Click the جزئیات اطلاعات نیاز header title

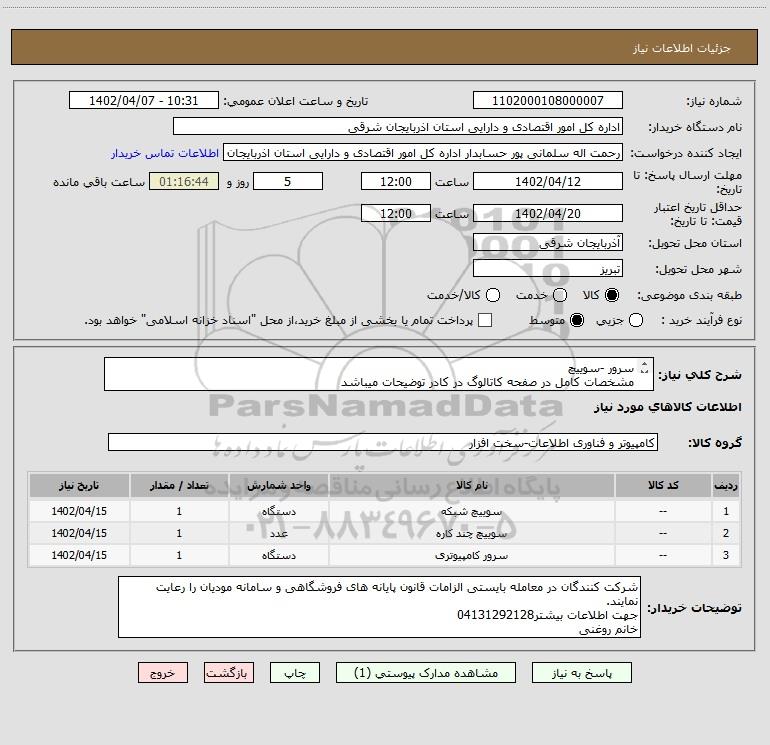click(x=682, y=48)
